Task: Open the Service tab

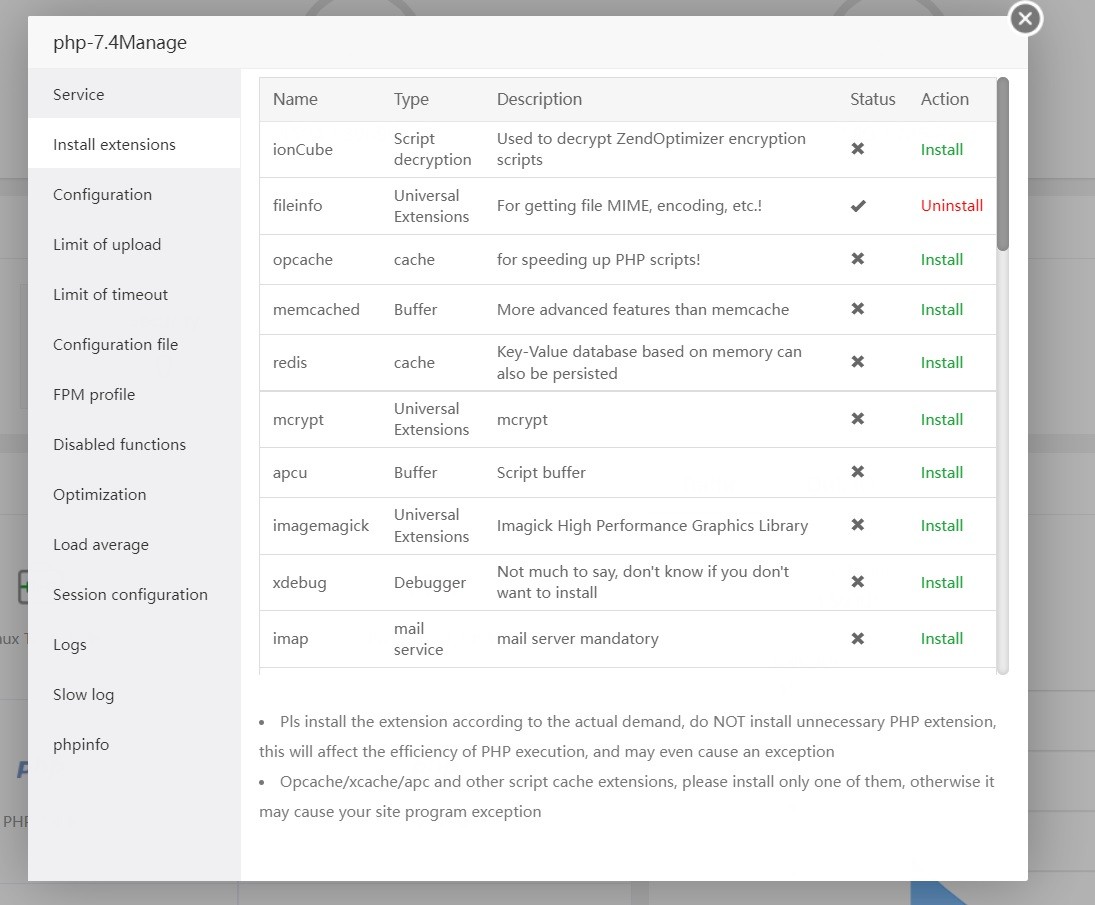Action: (x=79, y=95)
